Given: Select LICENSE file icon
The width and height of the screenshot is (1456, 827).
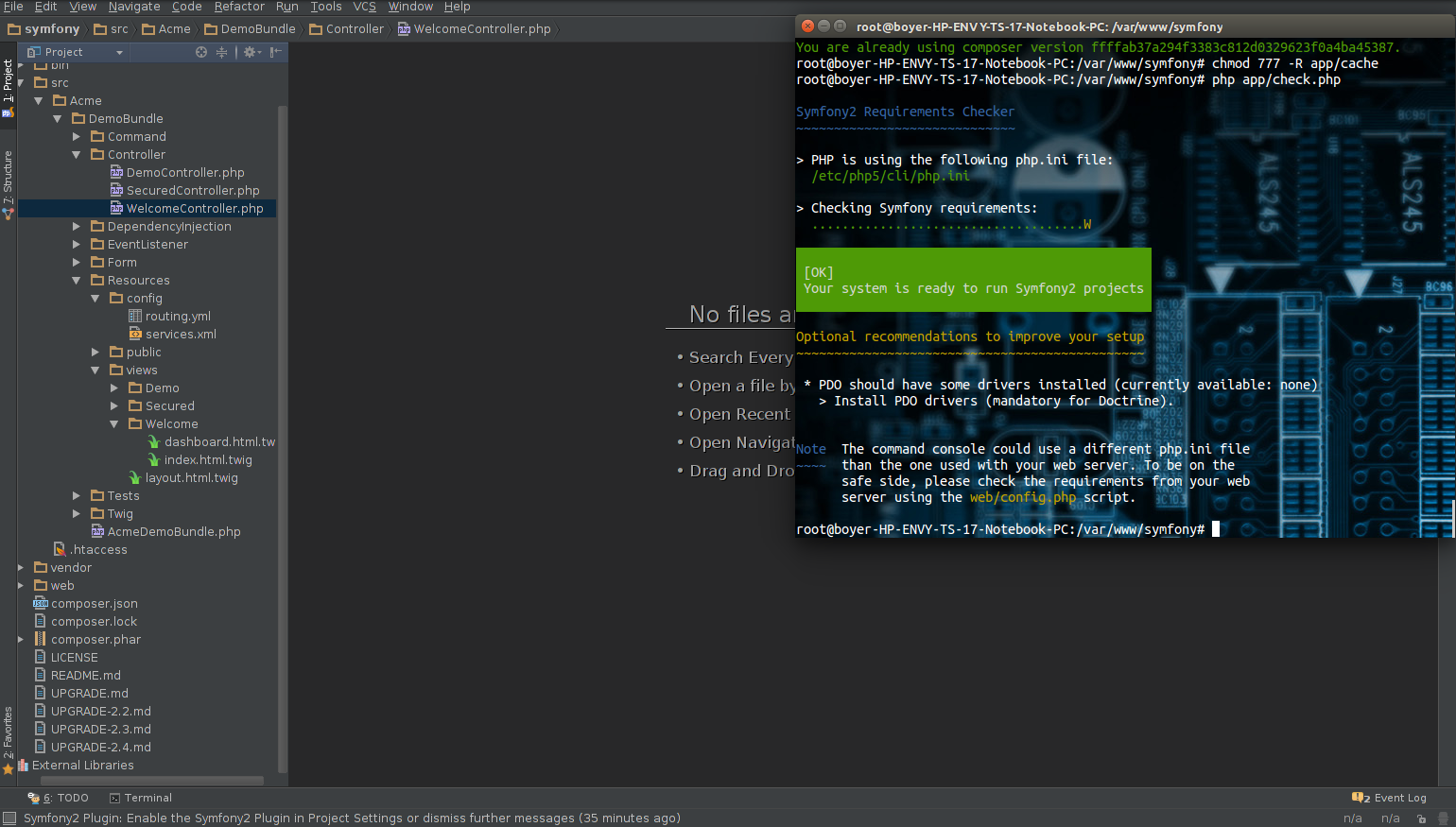Looking at the screenshot, I should tap(41, 657).
